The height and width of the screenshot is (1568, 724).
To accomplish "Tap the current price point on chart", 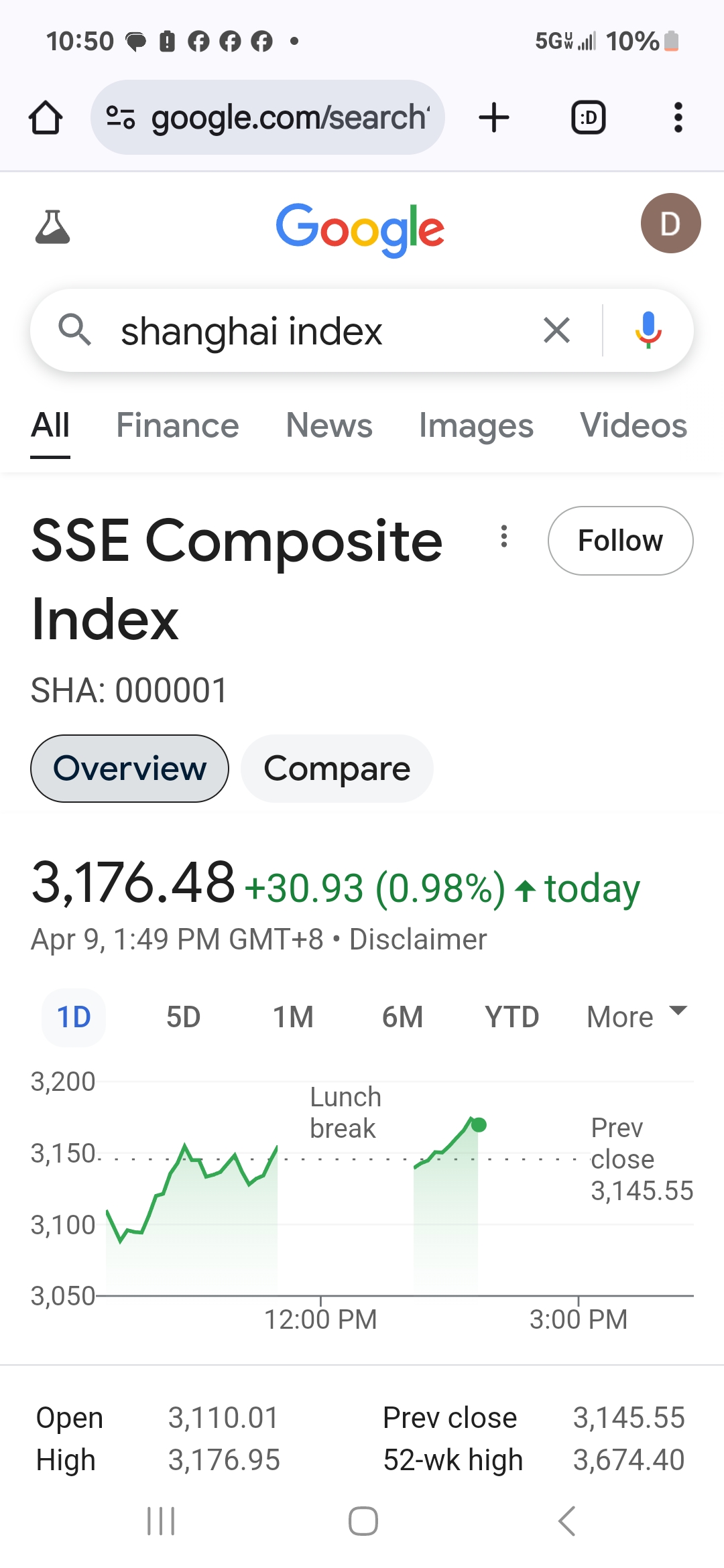I will (x=479, y=1125).
